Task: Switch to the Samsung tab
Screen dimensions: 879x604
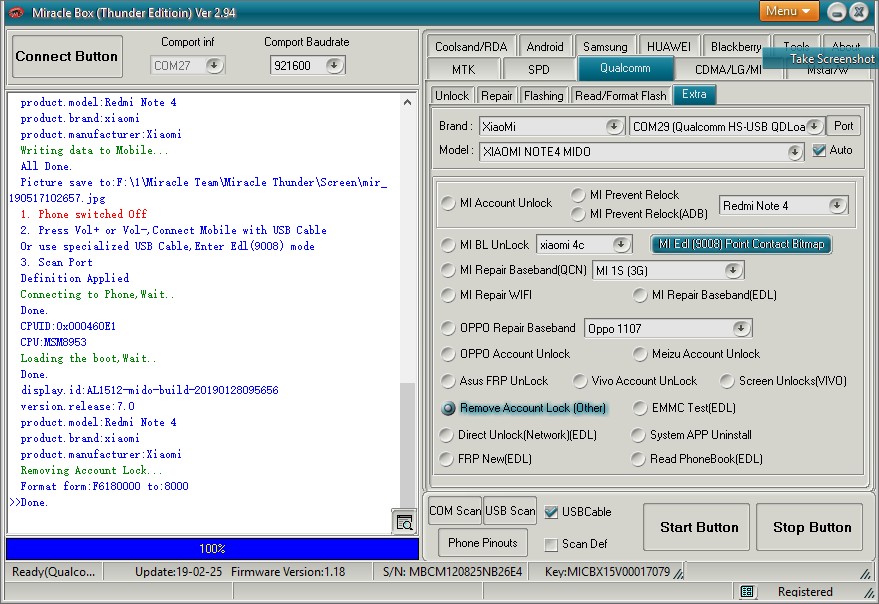Action: (605, 47)
